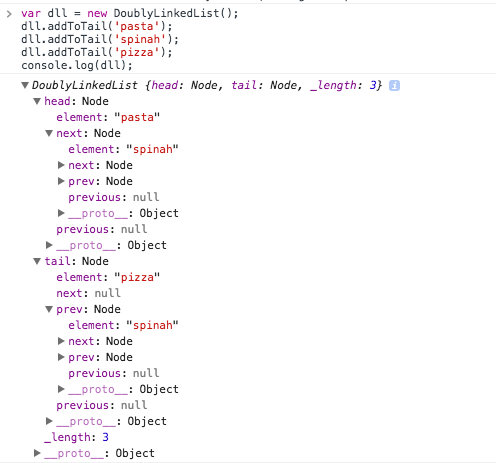496x463 pixels.
Task: Click the blue info icon after _length: 3
Action: click(x=394, y=85)
